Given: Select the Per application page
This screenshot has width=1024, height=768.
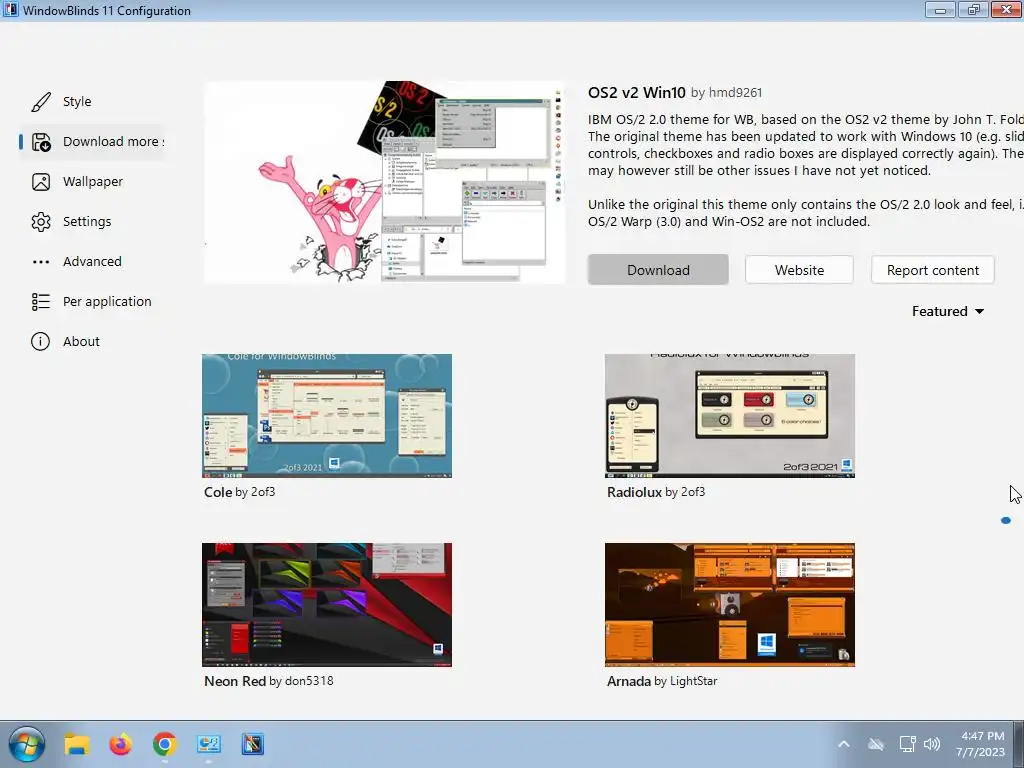Looking at the screenshot, I should point(91,302).
